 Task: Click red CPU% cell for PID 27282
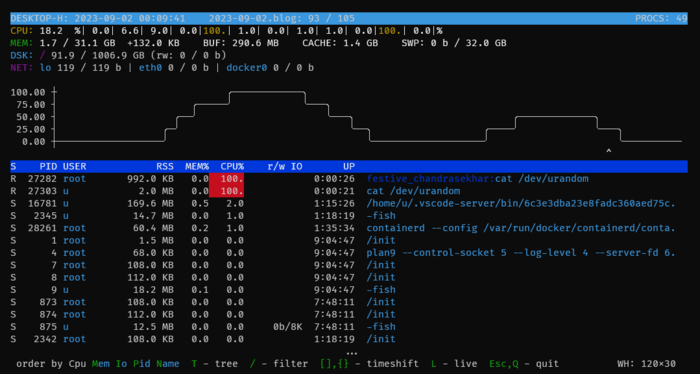pos(226,179)
